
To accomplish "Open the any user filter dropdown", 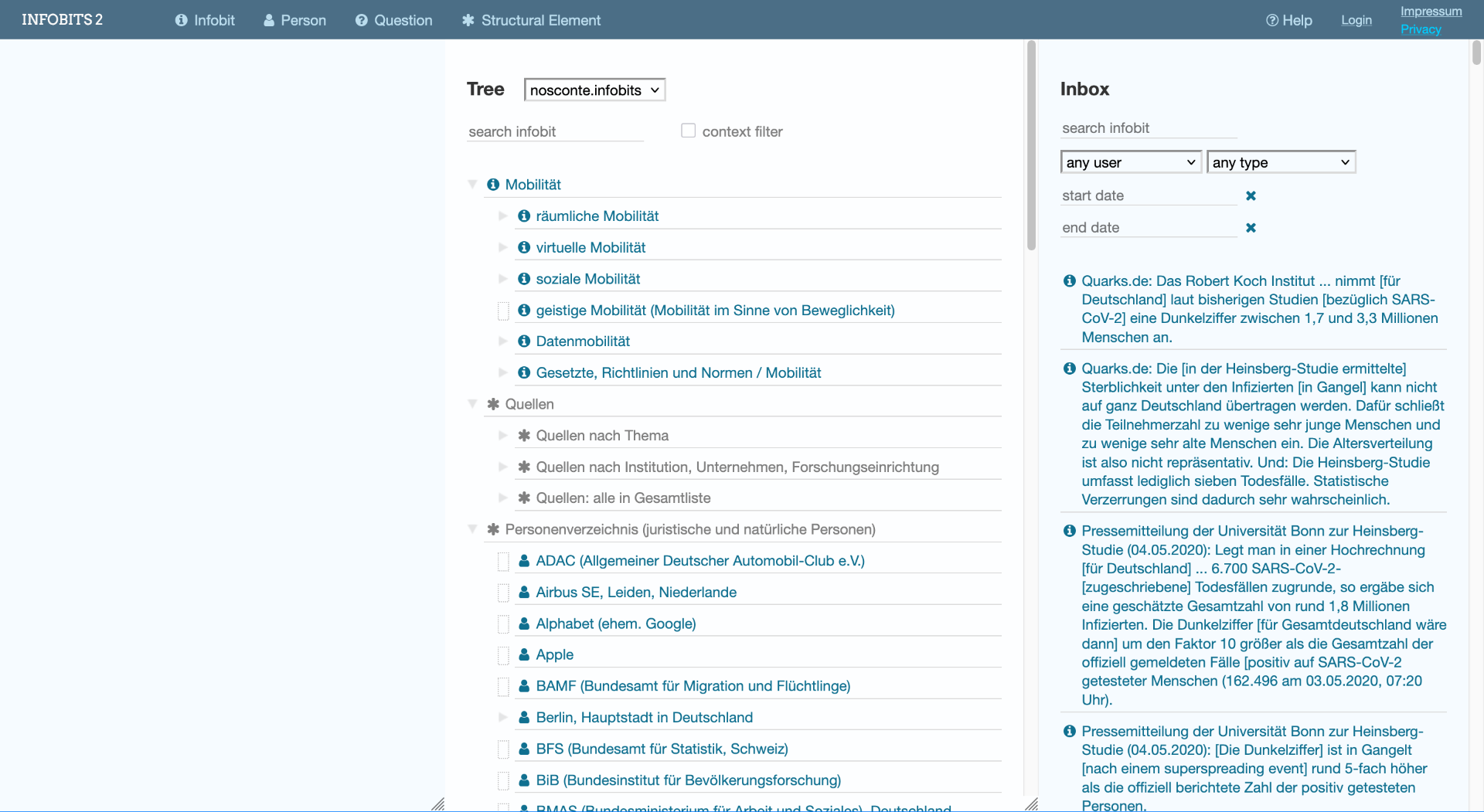I will pyautogui.click(x=1131, y=162).
